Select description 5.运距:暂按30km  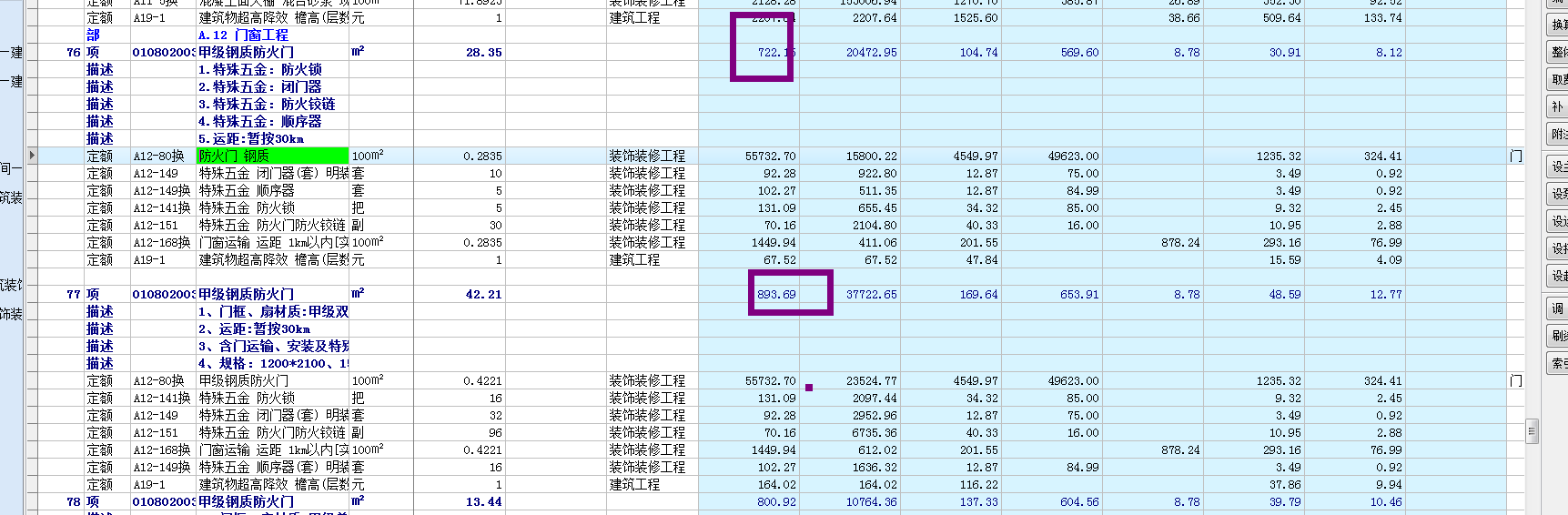point(251,138)
